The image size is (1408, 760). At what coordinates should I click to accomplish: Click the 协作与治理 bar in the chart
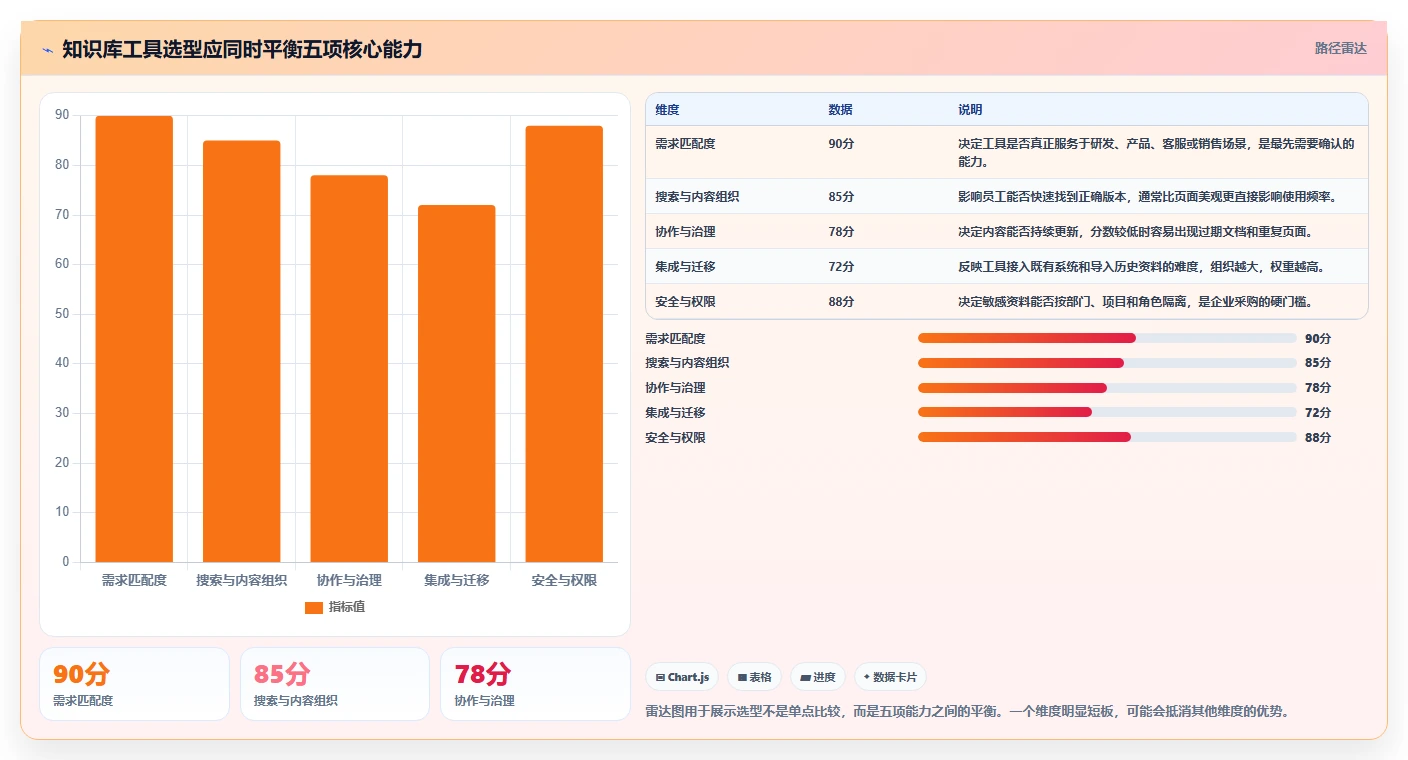coord(349,369)
